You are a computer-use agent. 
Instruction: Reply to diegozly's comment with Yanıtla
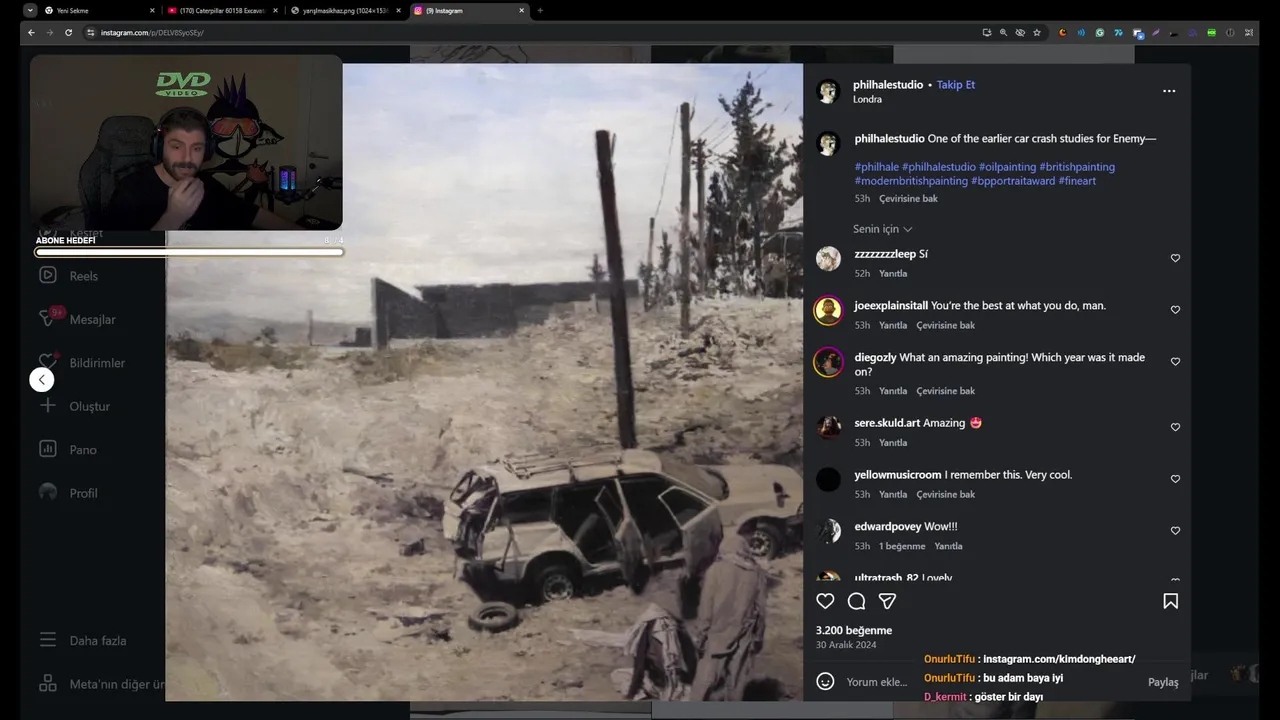click(x=893, y=391)
